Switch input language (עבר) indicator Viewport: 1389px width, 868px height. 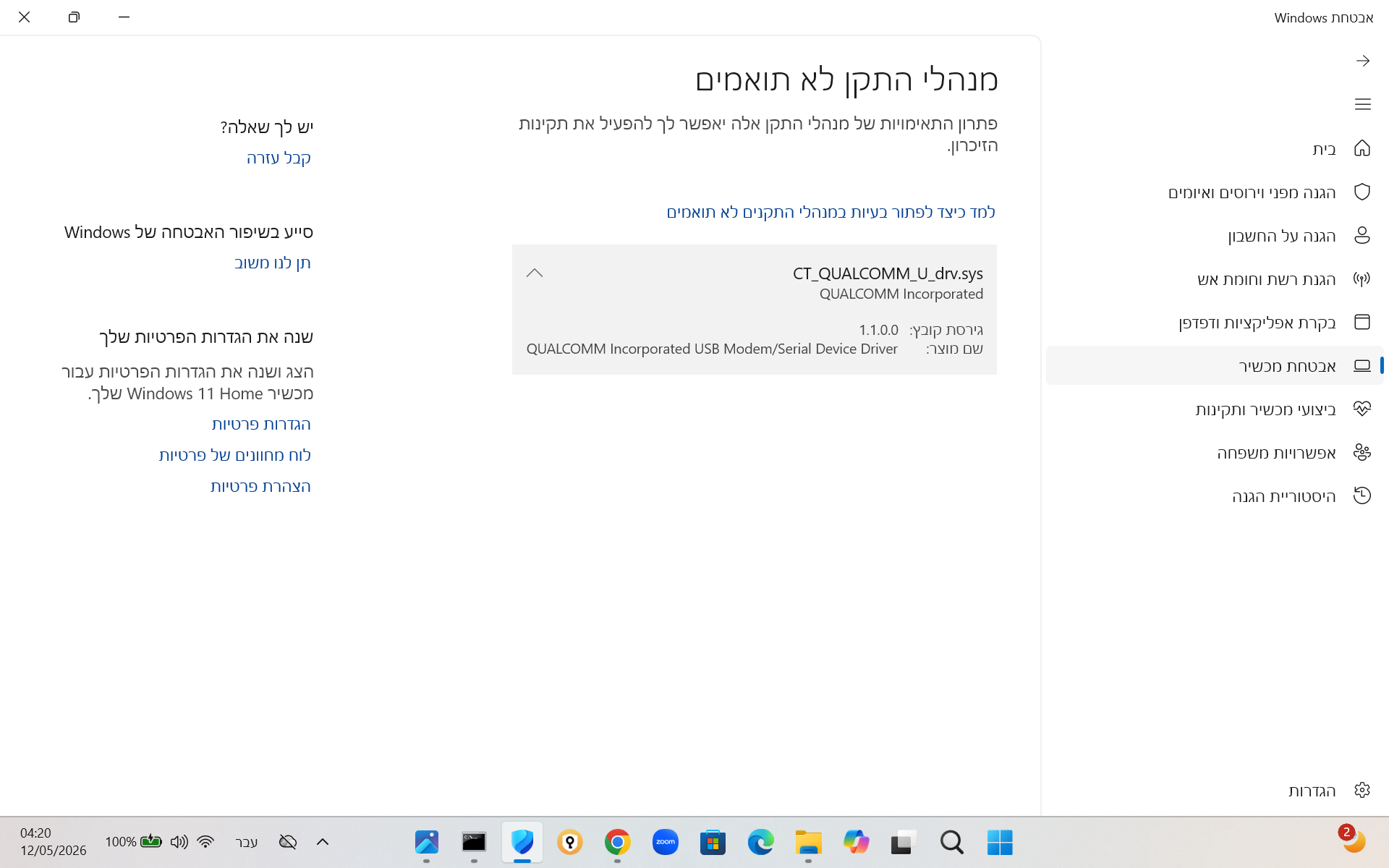(x=247, y=842)
